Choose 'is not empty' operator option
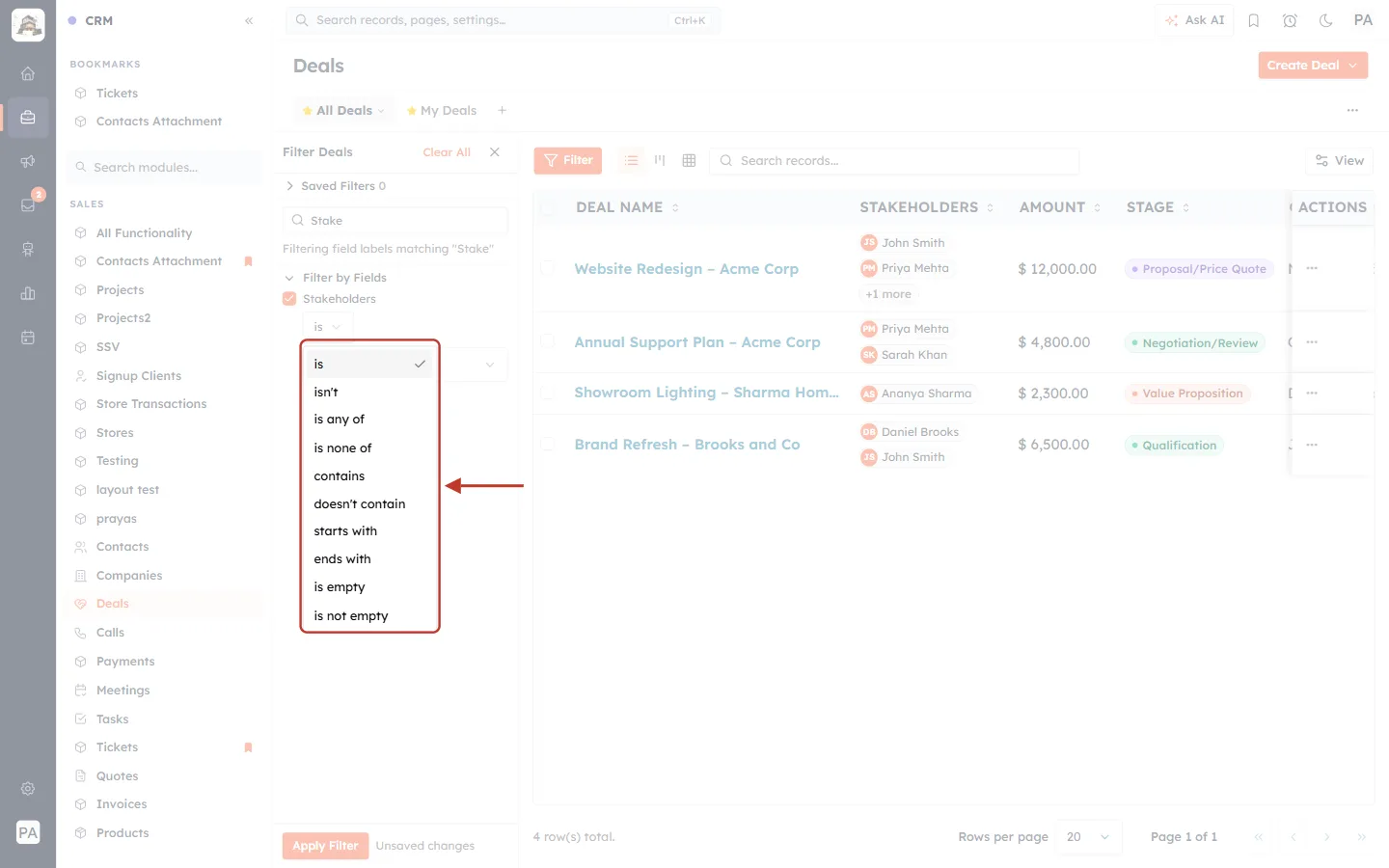Image resolution: width=1389 pixels, height=868 pixels. [369, 615]
